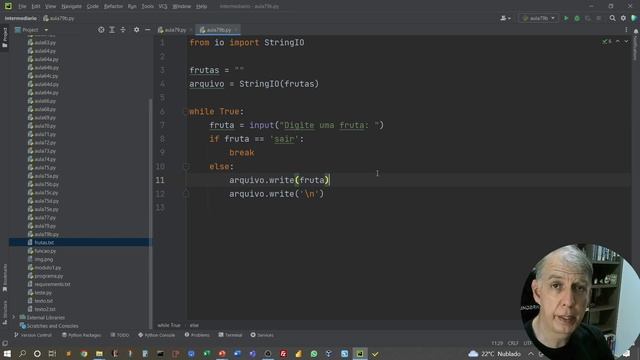Image resolution: width=640 pixels, height=360 pixels.
Task: Open IDE settings gear in top toolbar
Action: point(623,18)
